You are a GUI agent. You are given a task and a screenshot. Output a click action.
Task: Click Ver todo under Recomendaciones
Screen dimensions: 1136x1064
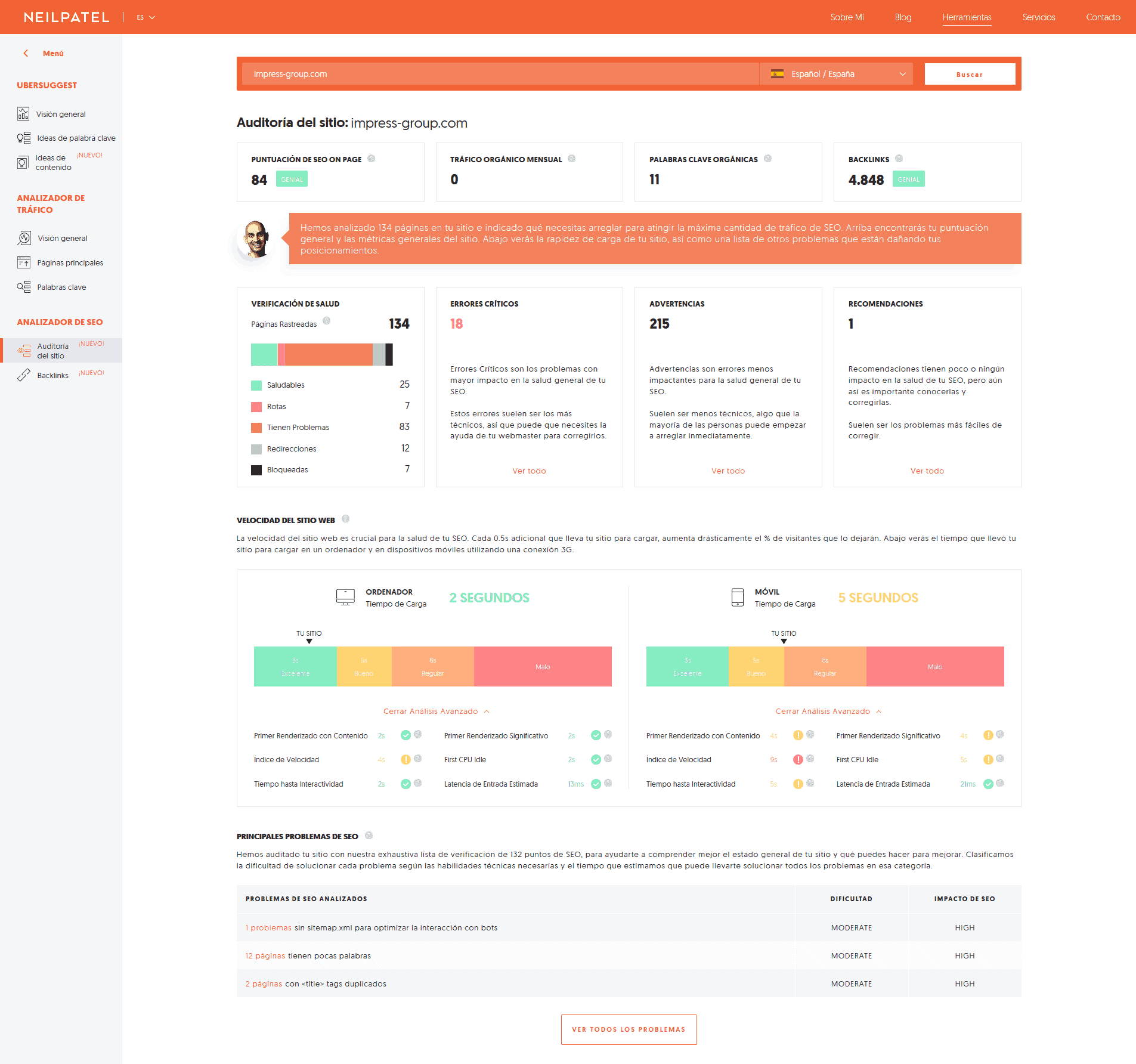[x=927, y=471]
